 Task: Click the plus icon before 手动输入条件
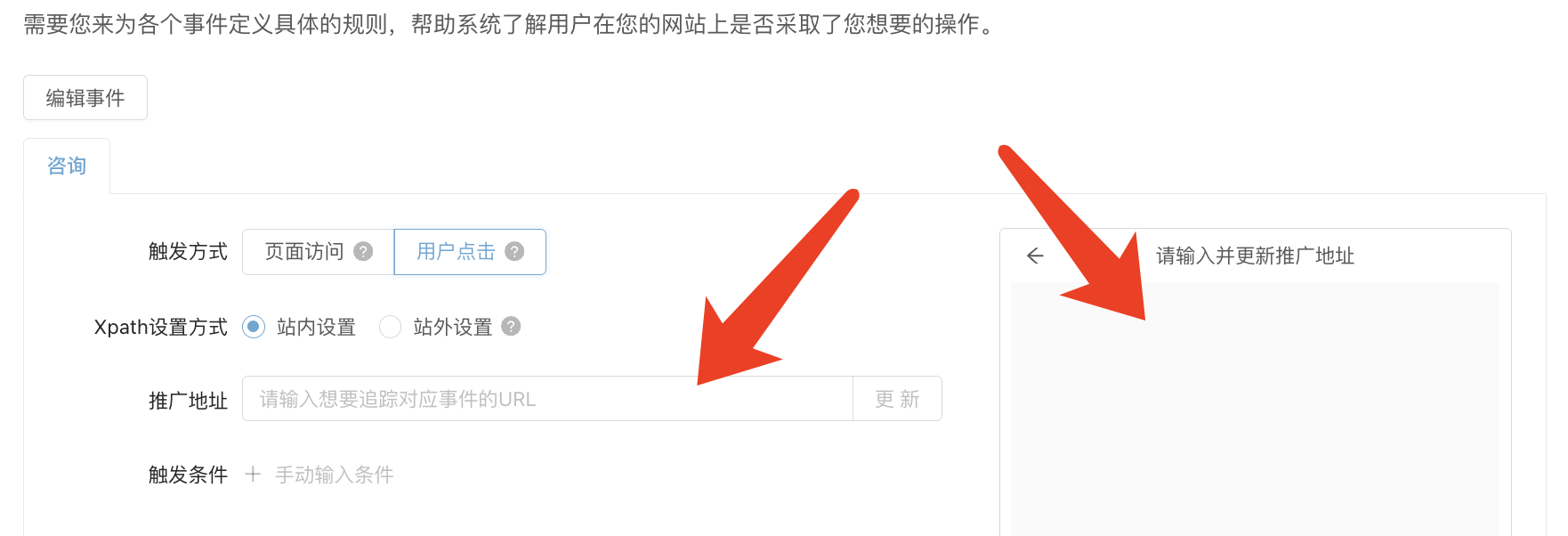point(253,475)
